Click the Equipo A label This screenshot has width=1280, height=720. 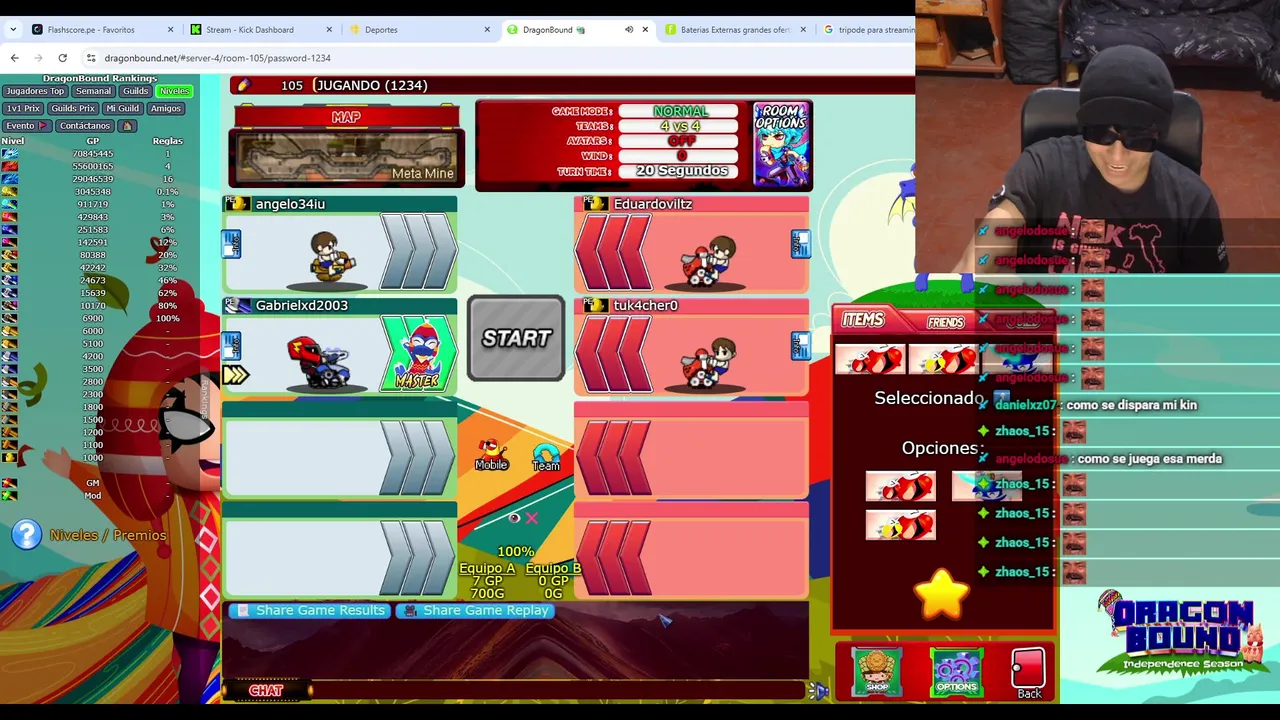pyautogui.click(x=487, y=568)
